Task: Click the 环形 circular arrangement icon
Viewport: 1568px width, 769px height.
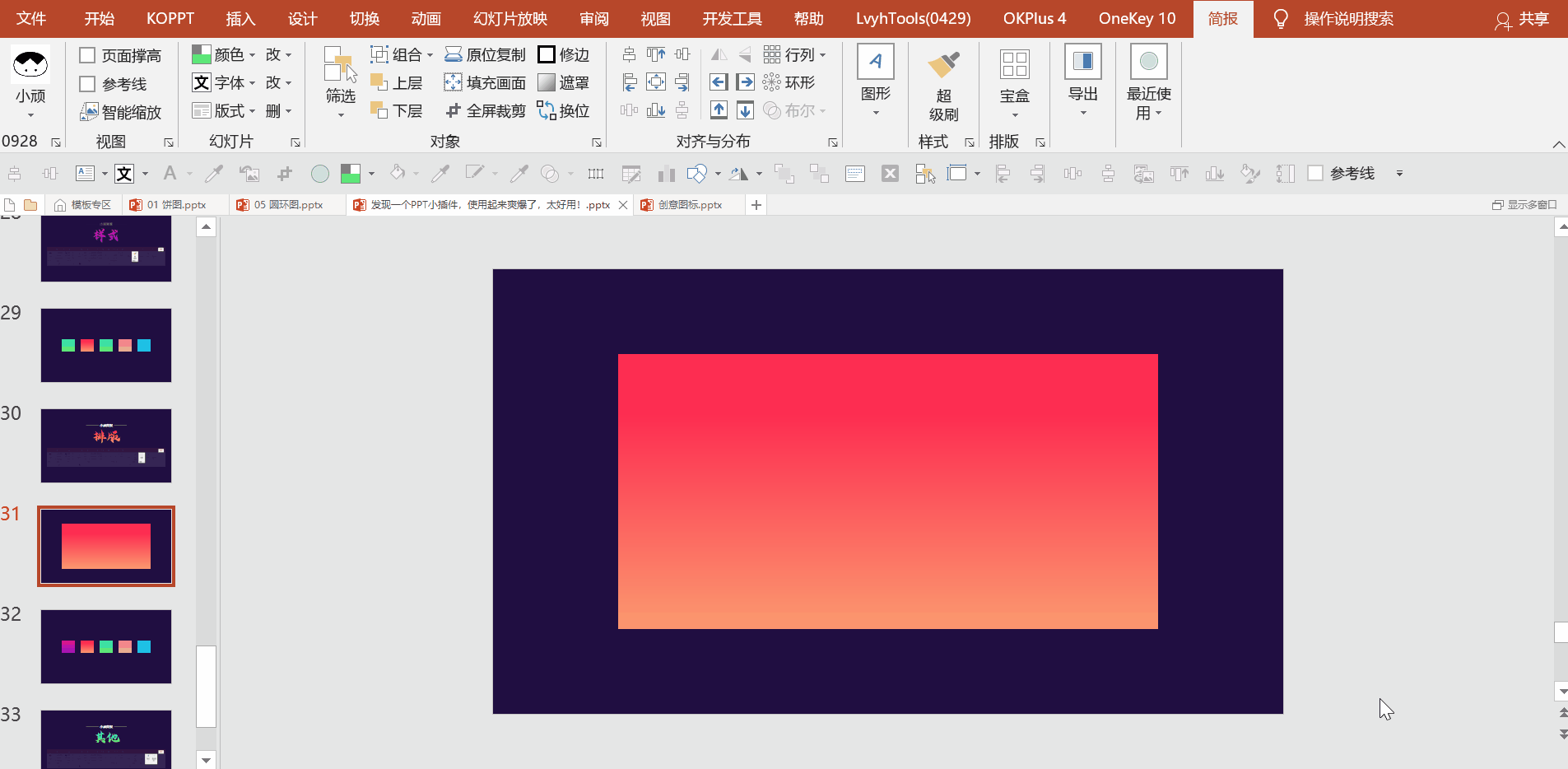Action: coord(771,82)
